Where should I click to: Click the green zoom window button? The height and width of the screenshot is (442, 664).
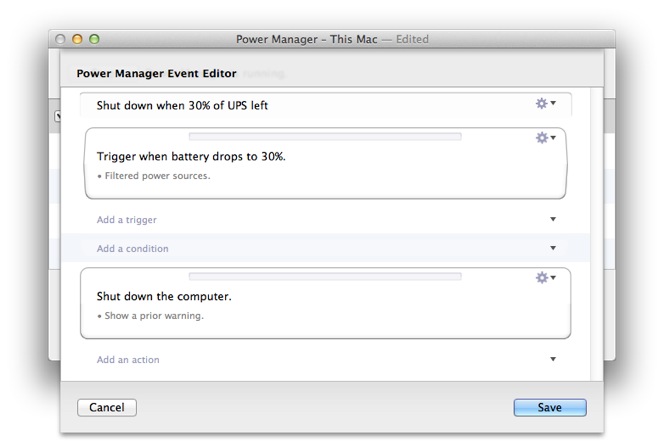point(94,39)
